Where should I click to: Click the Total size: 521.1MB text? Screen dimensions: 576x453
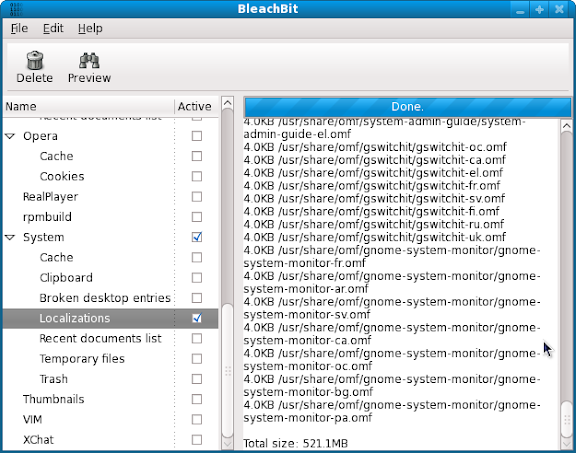(x=295, y=443)
